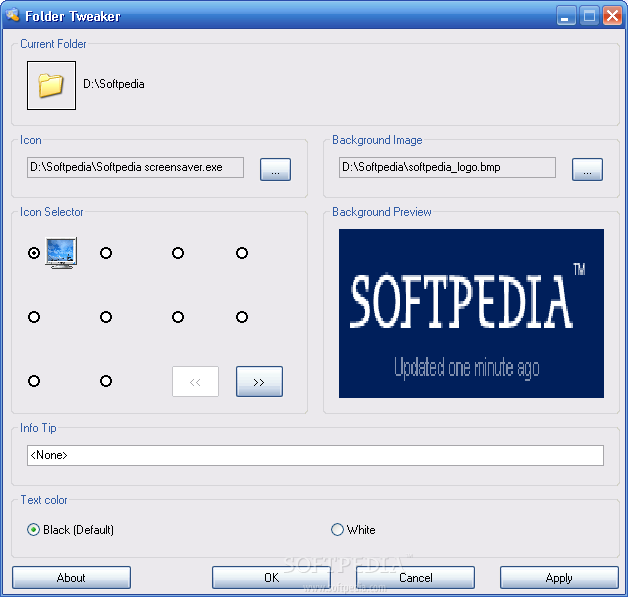Select the fourth radio button in top icon row
Image resolution: width=628 pixels, height=597 pixels.
point(242,253)
